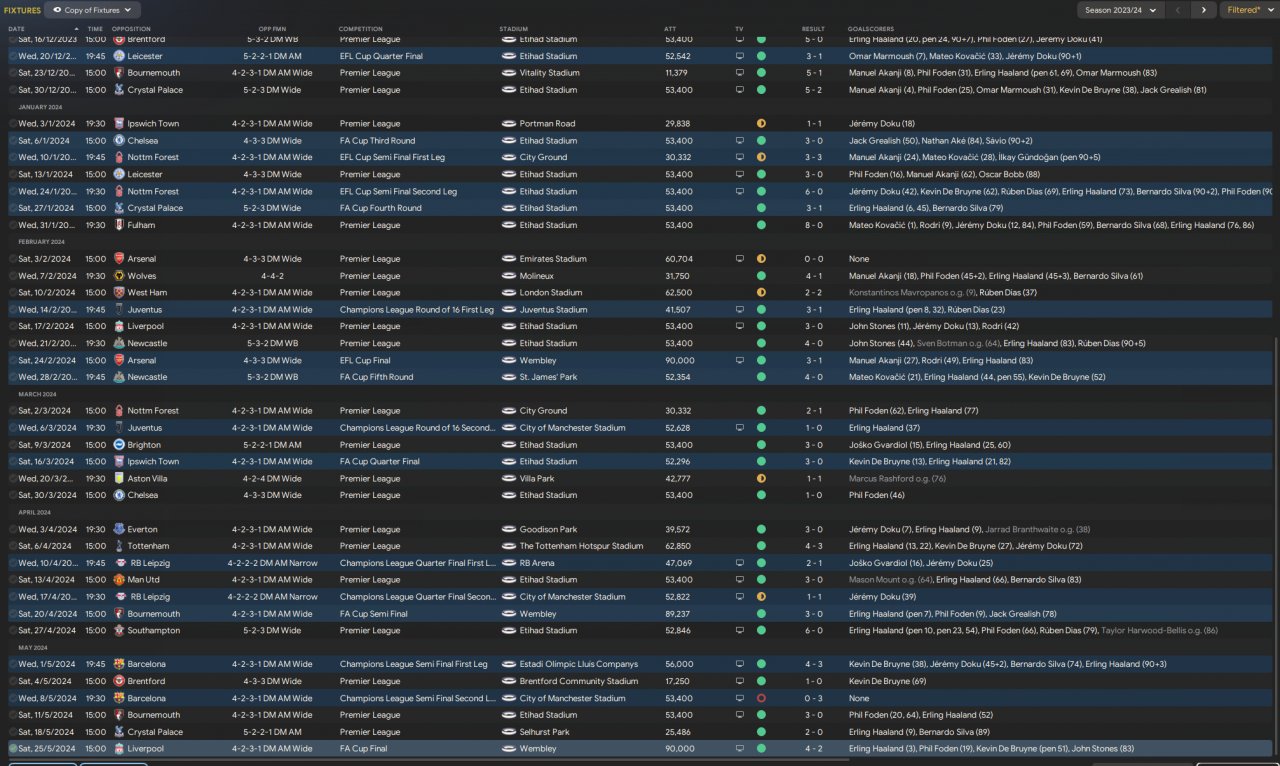Click the FA Cup Final competition text
This screenshot has width=1280, height=766.
pyautogui.click(x=363, y=749)
